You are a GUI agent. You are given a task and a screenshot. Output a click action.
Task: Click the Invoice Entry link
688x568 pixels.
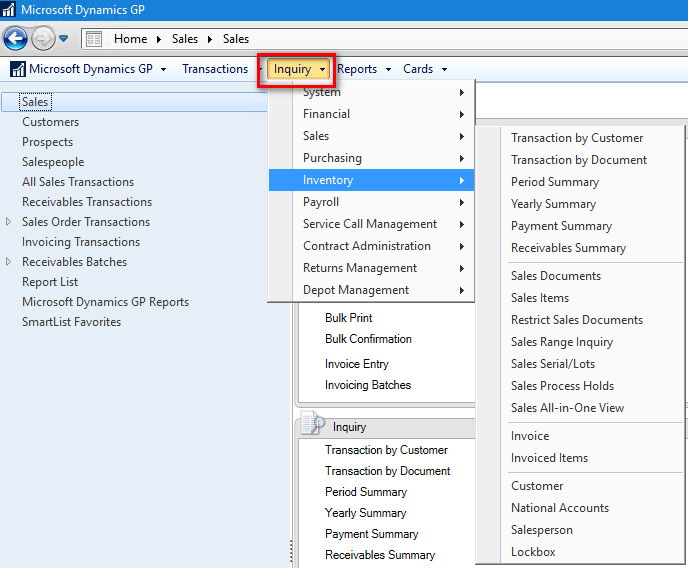click(357, 364)
